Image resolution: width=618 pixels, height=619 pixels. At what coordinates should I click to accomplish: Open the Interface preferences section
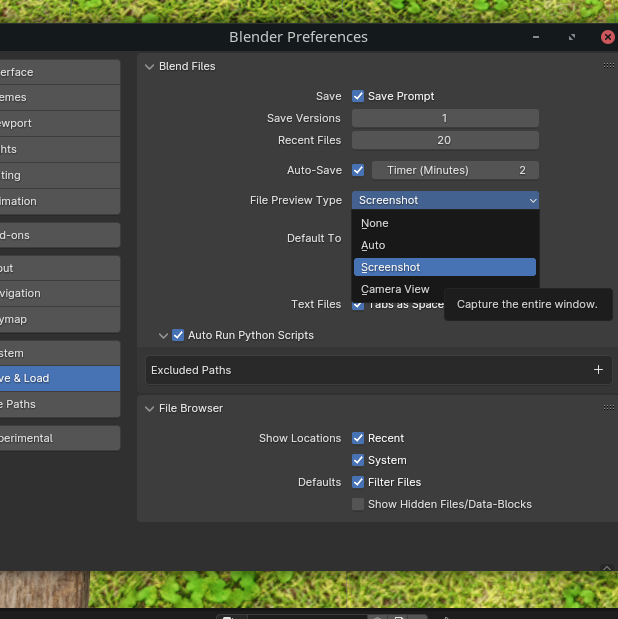click(59, 72)
